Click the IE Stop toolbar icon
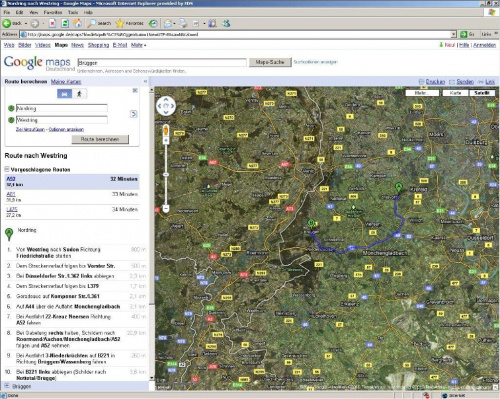 pyautogui.click(x=52, y=23)
